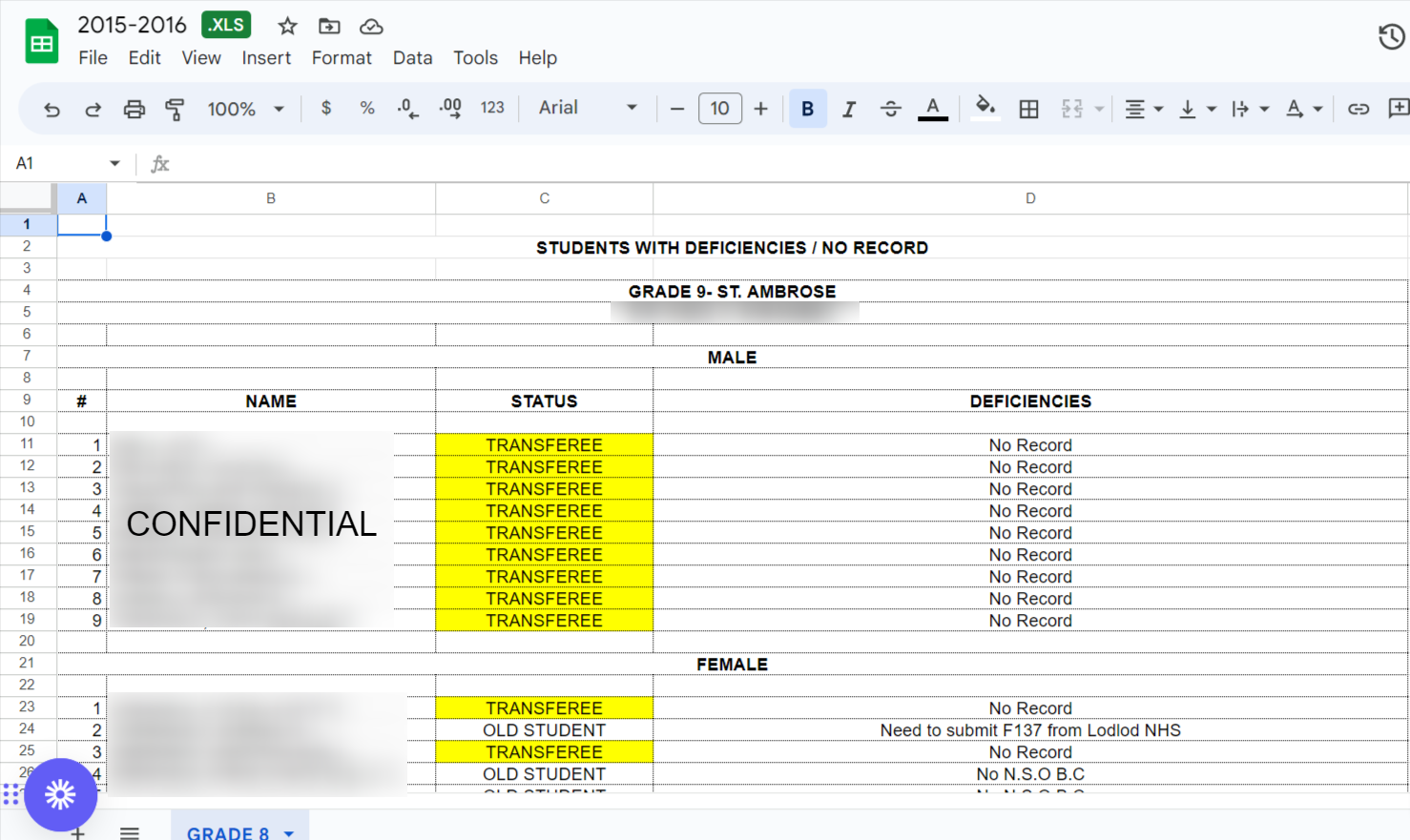Screen dimensions: 1410x840
Task: Select the DEFICIENCIES header cell
Action: (x=1030, y=401)
